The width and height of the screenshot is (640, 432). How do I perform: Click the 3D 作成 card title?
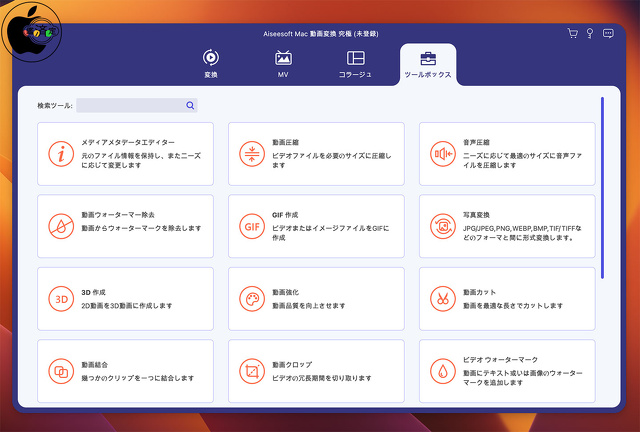(93, 292)
